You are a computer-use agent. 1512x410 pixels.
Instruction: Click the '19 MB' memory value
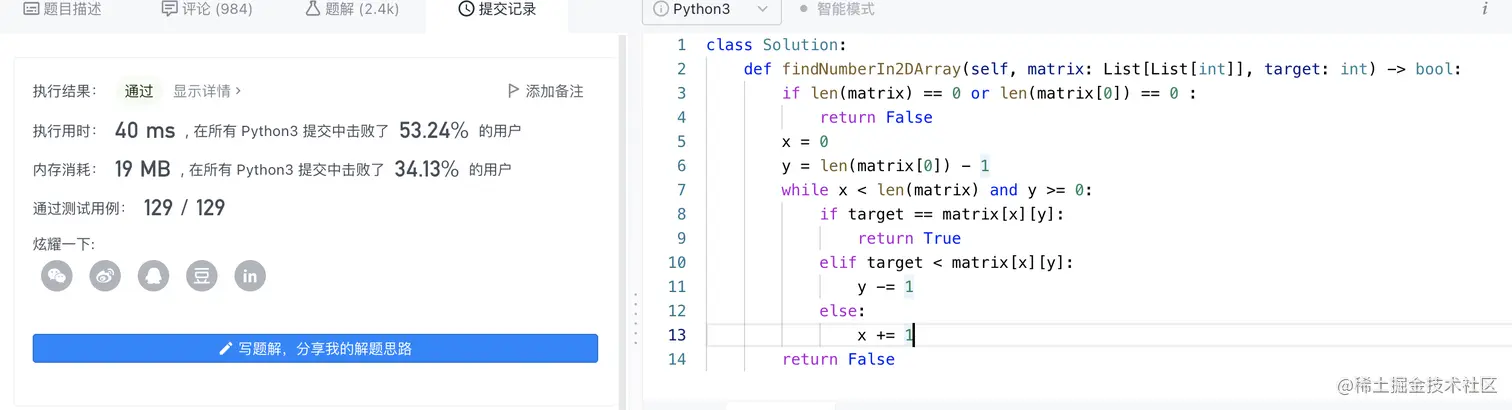click(x=143, y=169)
